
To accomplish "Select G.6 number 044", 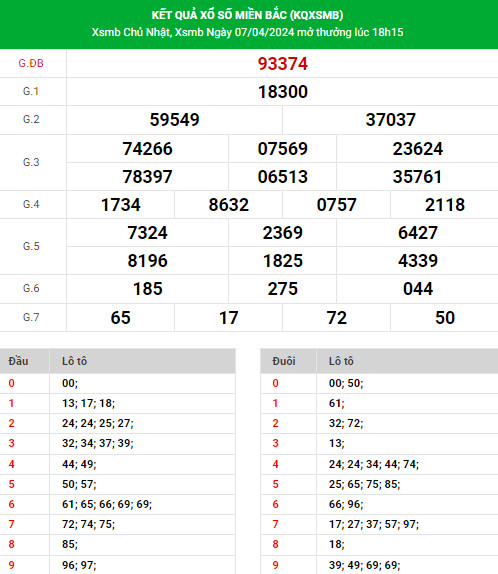I will 418,289.
